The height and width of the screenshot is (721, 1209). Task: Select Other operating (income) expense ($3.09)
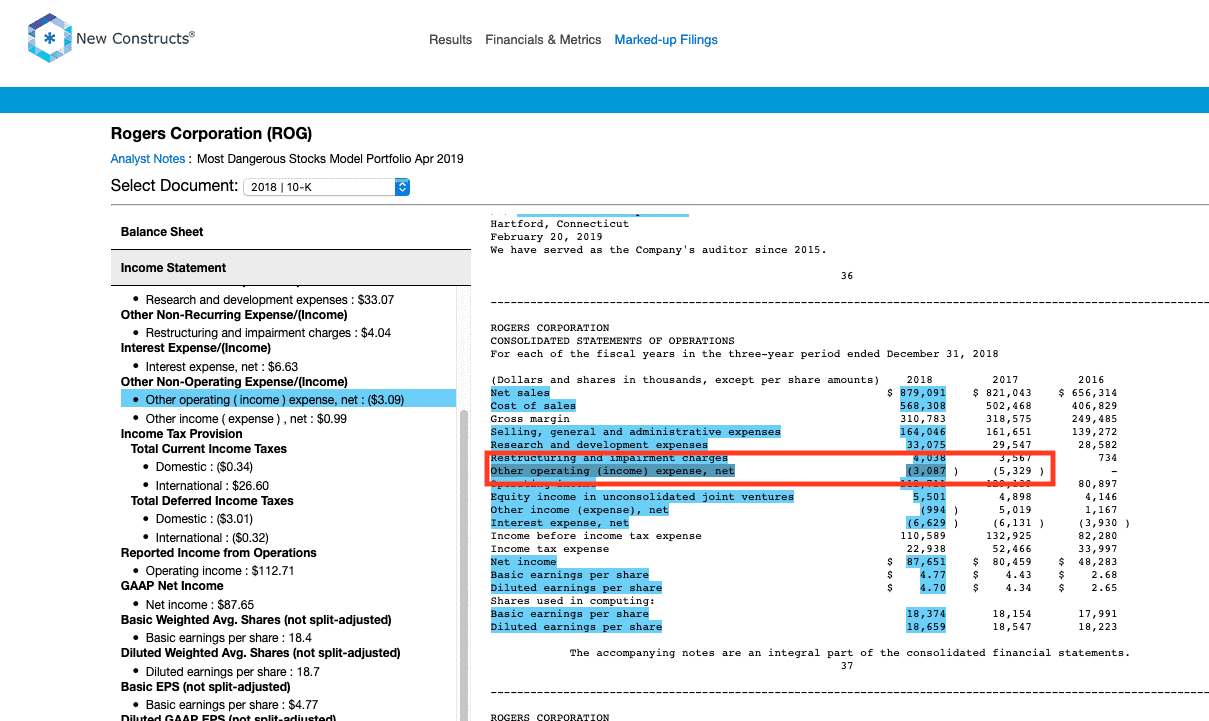point(288,399)
